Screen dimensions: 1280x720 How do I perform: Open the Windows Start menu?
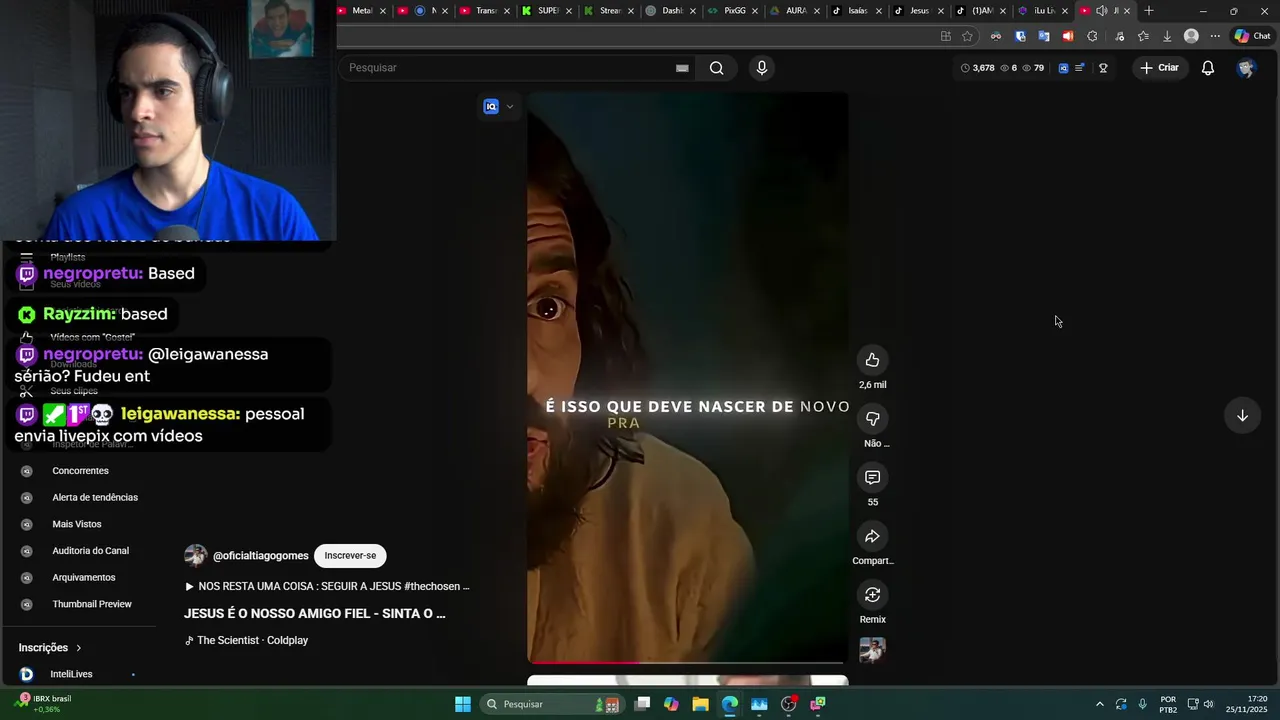coord(463,704)
